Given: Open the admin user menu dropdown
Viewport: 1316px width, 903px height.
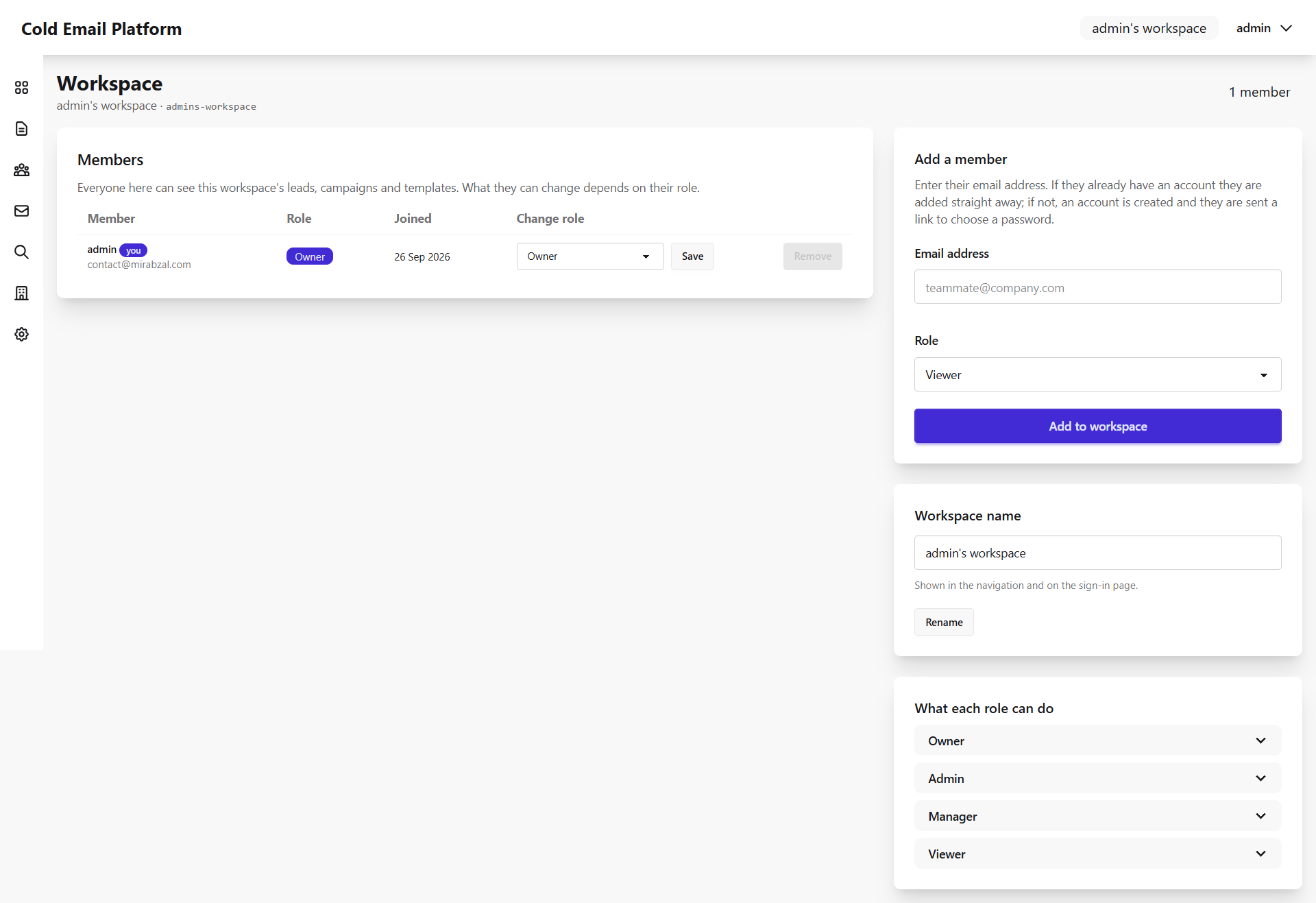Looking at the screenshot, I should (x=1264, y=28).
